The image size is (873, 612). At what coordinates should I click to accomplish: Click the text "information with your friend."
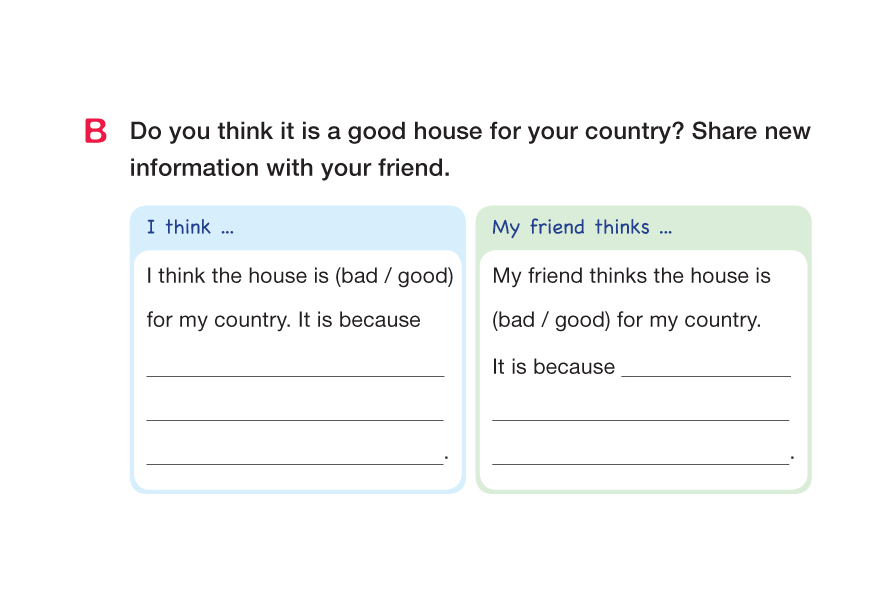point(290,168)
